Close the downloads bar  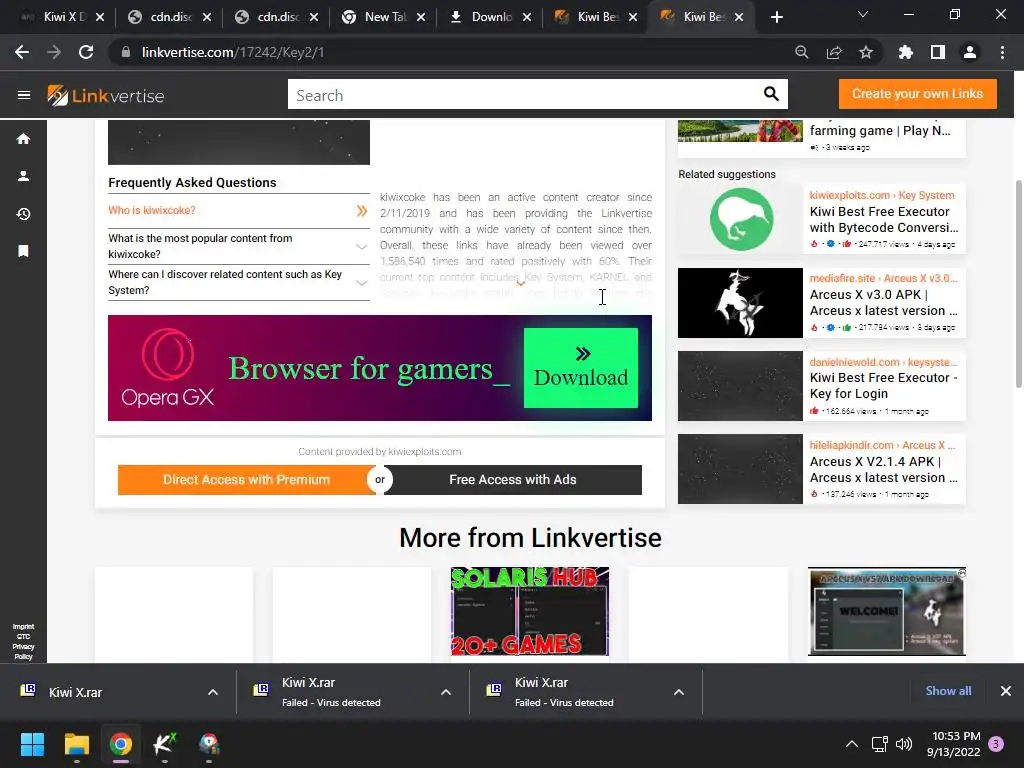pos(1006,691)
